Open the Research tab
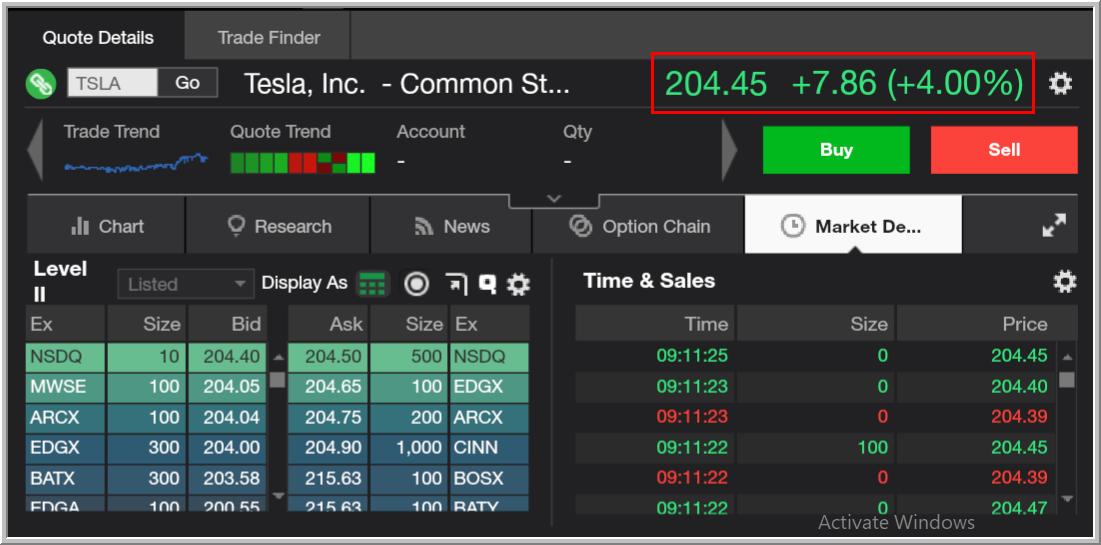This screenshot has width=1101, height=545. pos(278,225)
